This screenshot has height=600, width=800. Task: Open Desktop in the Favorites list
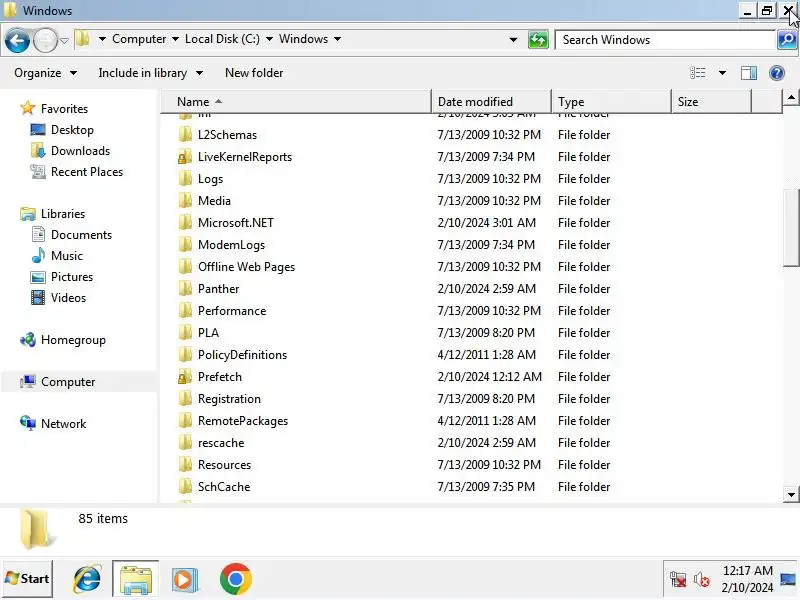pyautogui.click(x=72, y=130)
